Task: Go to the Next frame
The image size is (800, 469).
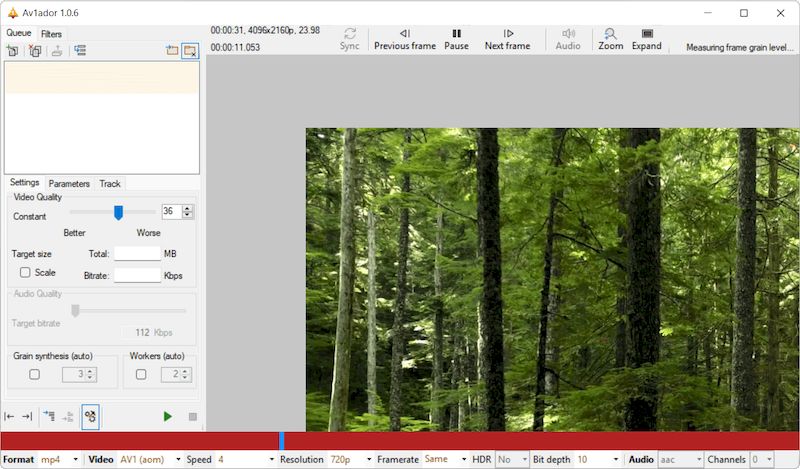Action: (x=507, y=39)
